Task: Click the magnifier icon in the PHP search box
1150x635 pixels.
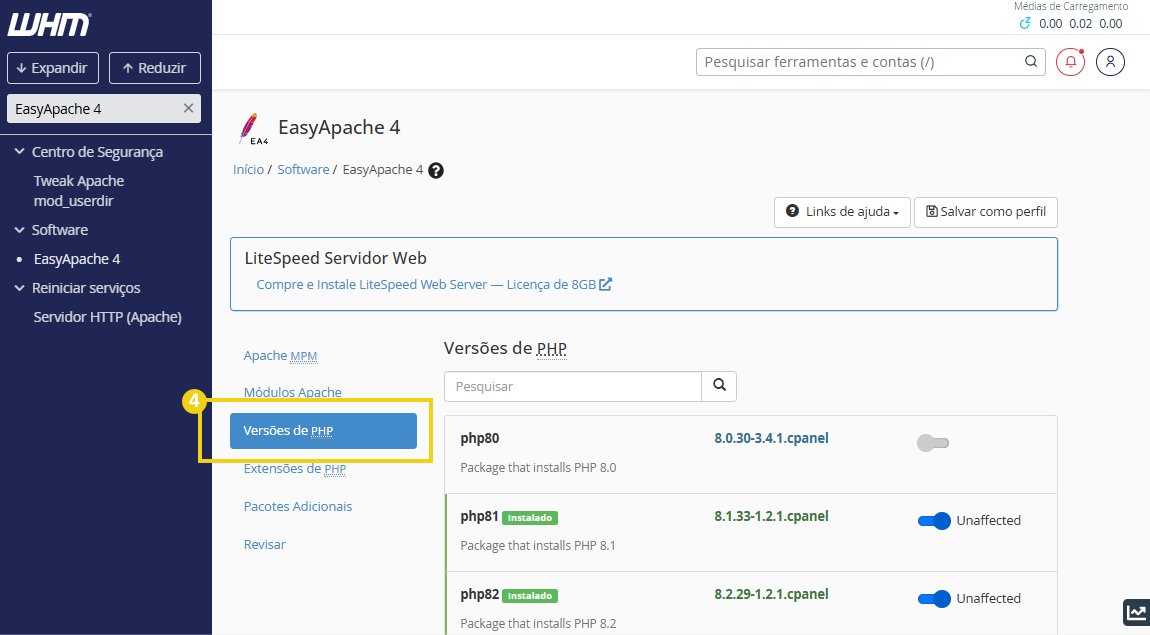Action: (x=718, y=386)
